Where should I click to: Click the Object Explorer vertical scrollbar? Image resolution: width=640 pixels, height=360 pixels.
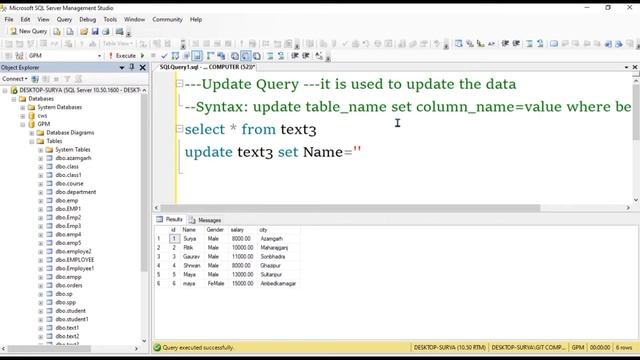(x=144, y=182)
